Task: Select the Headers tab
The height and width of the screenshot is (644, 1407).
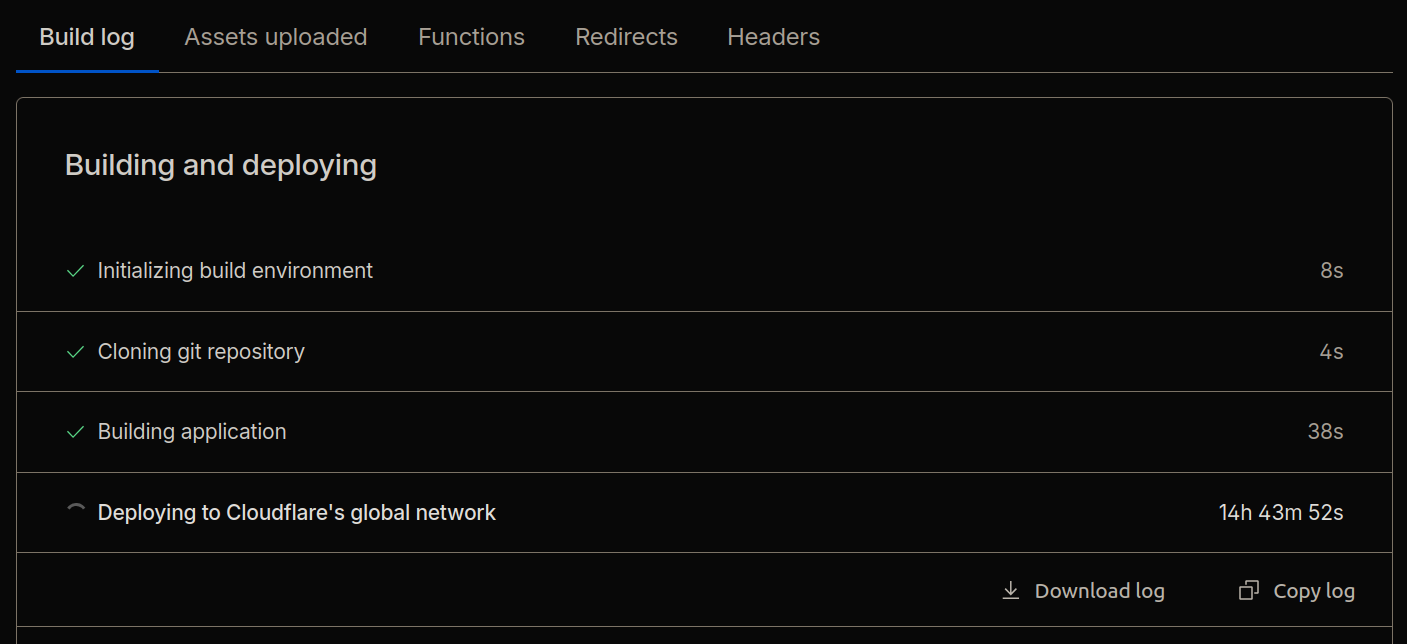Action: 773,37
